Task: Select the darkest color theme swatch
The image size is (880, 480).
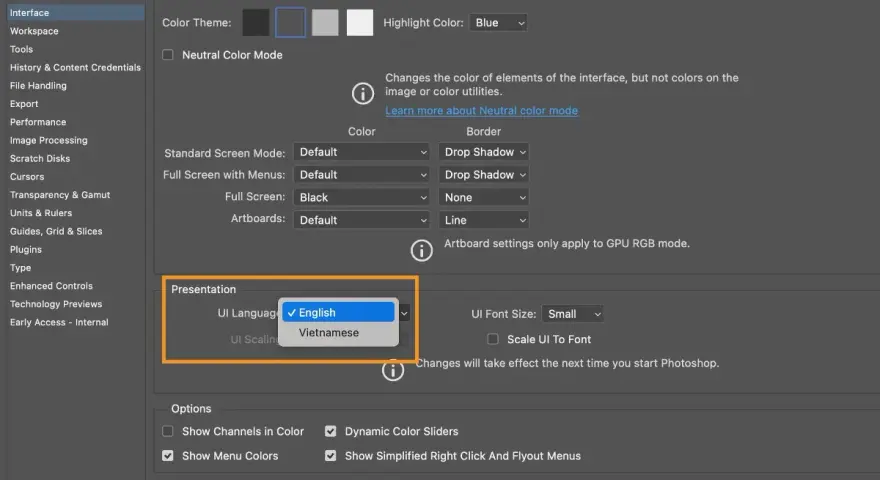Action: 256,22
